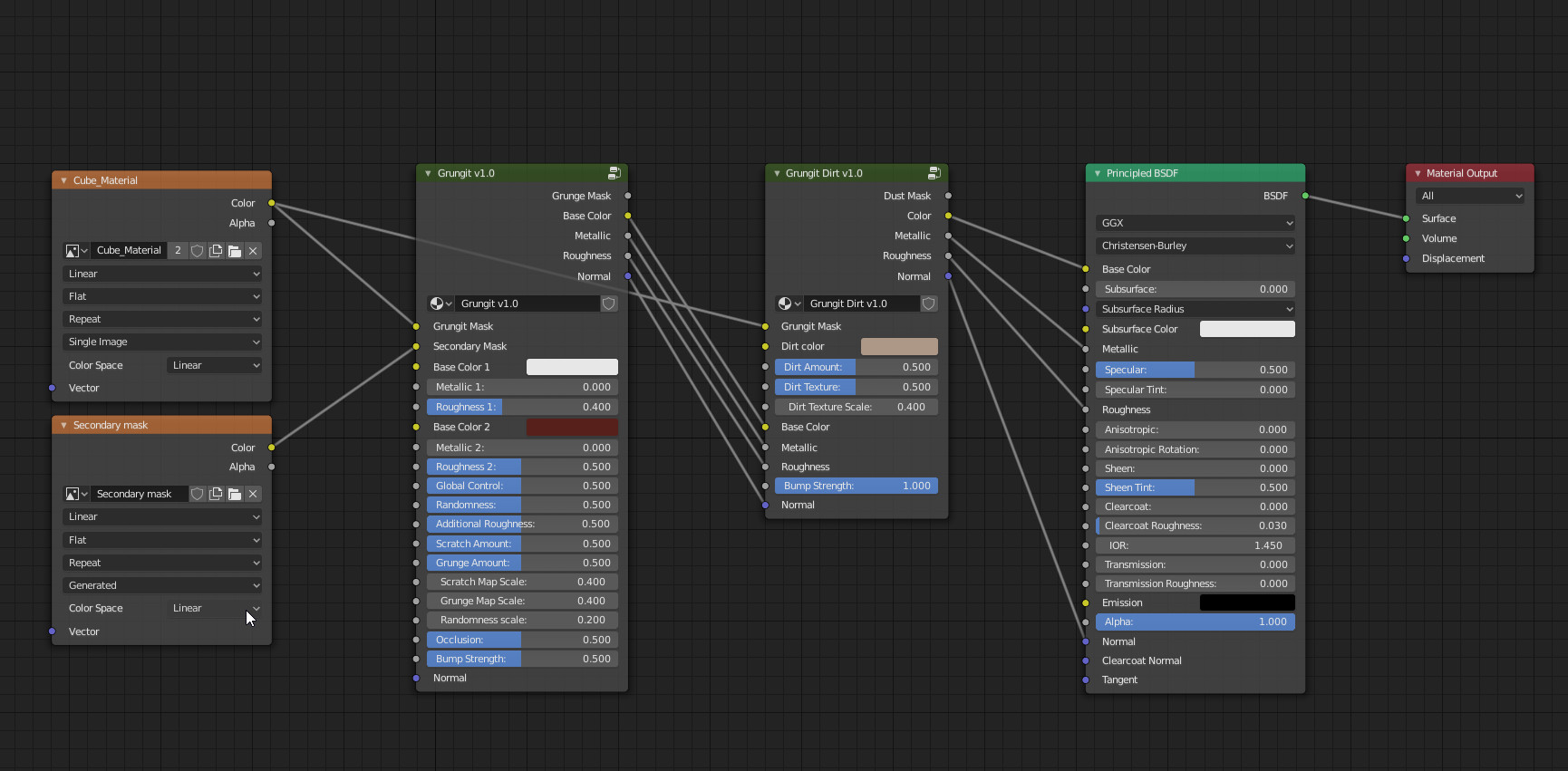
Task: Pick the Subsurface Color swatch
Action: (x=1247, y=329)
